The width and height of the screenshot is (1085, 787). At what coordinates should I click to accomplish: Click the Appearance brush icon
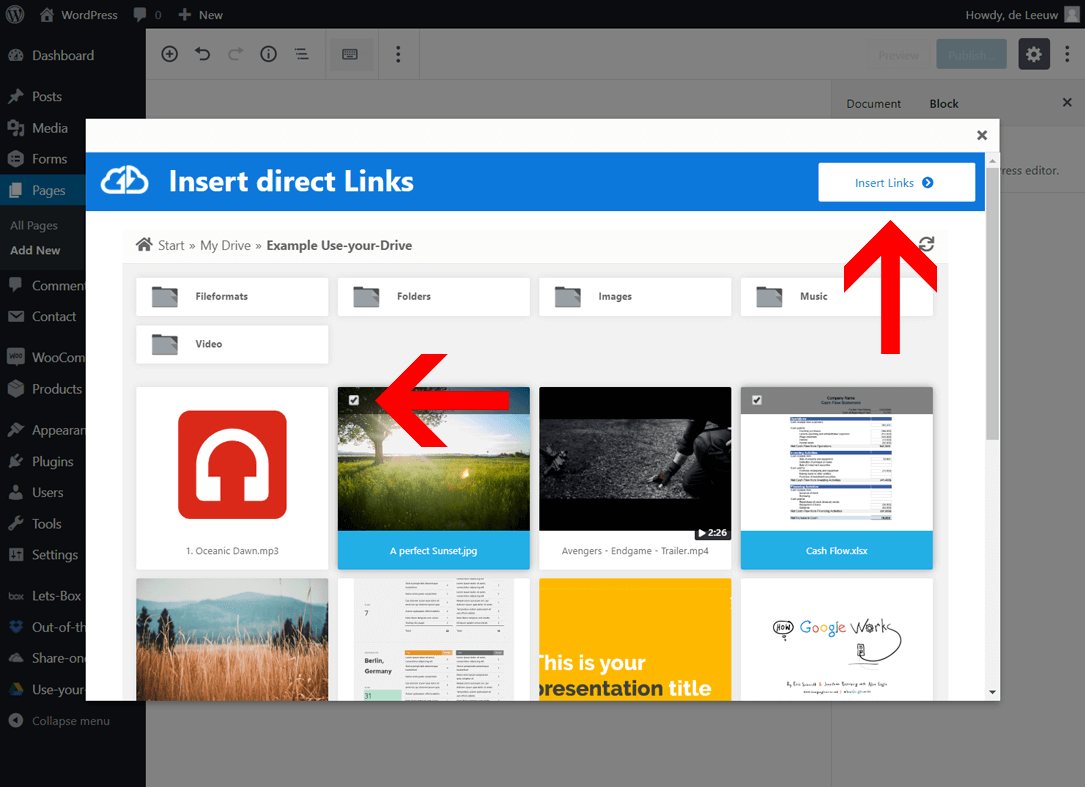(x=15, y=430)
